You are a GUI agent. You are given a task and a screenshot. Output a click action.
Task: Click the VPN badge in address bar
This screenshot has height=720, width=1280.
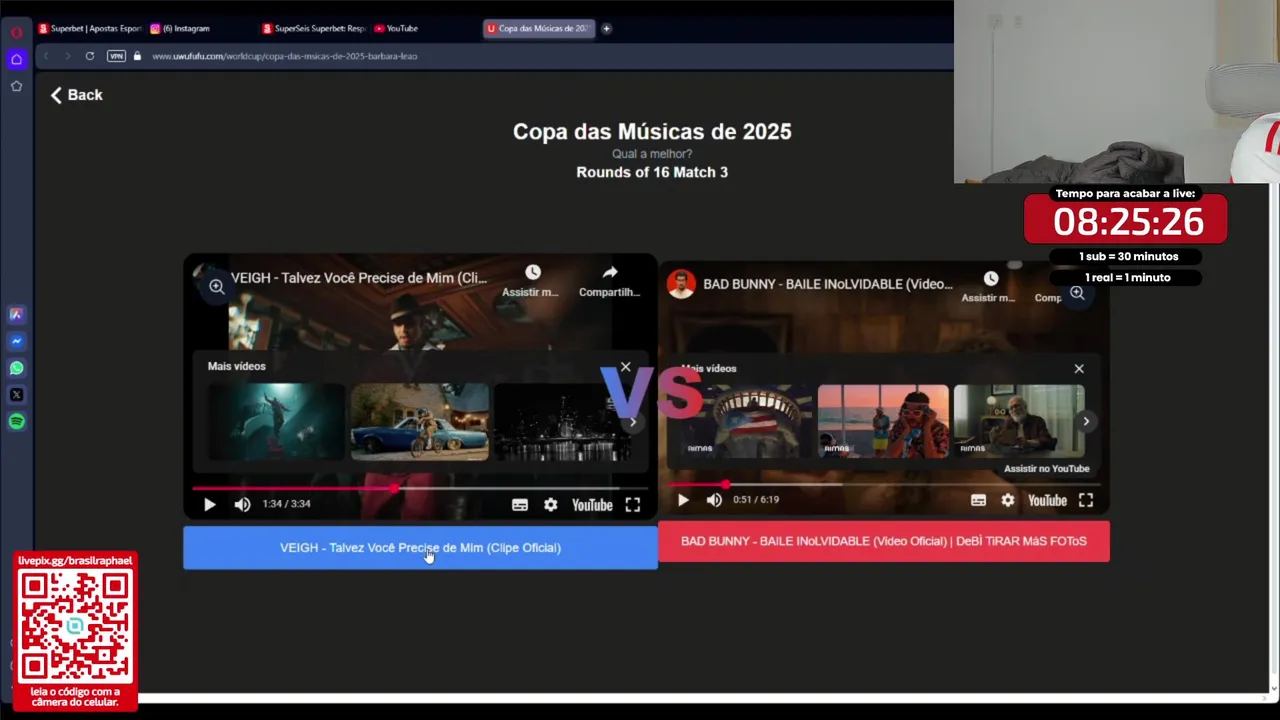coord(116,56)
